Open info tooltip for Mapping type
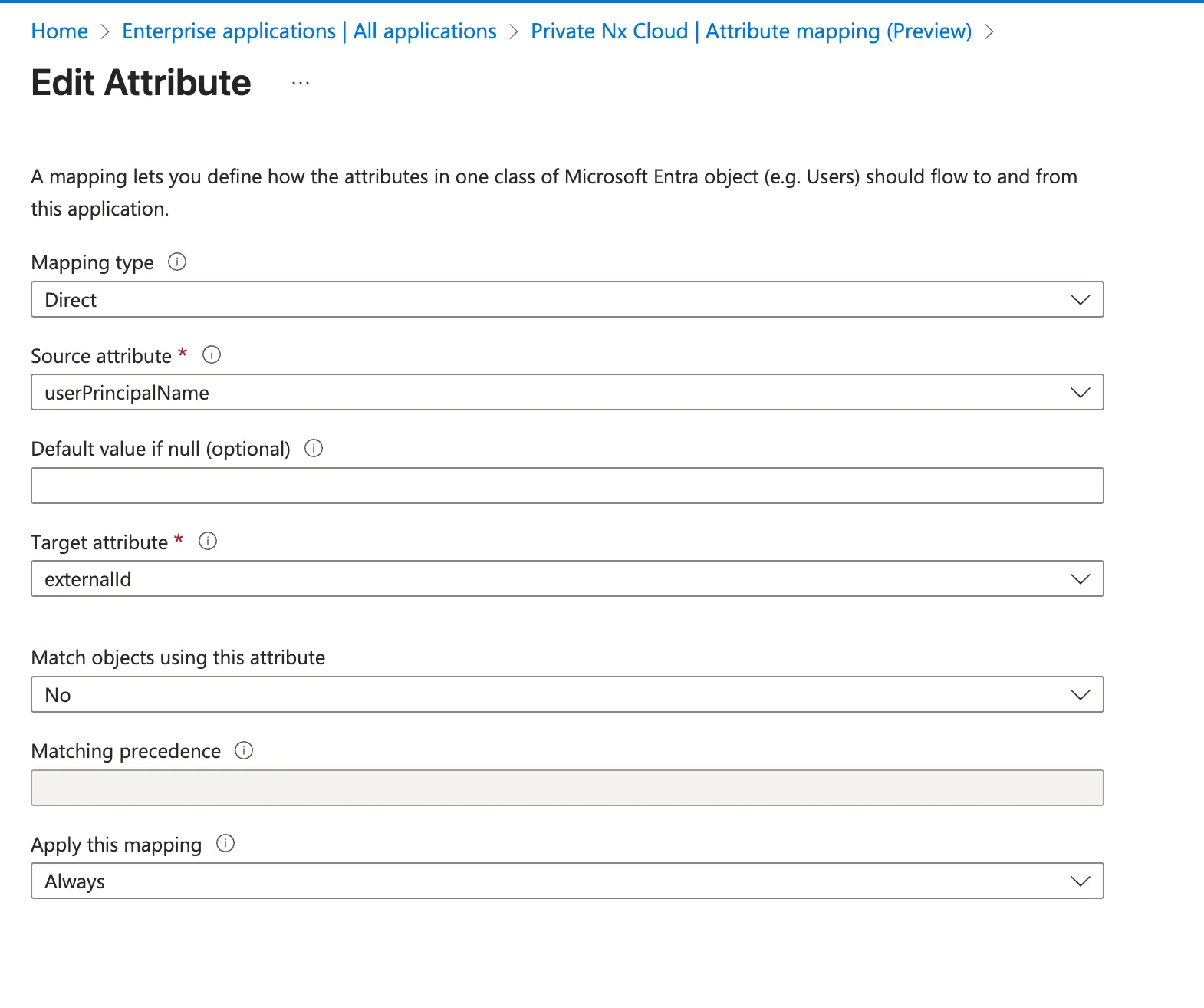Image resolution: width=1204 pixels, height=1008 pixels. pos(177,262)
